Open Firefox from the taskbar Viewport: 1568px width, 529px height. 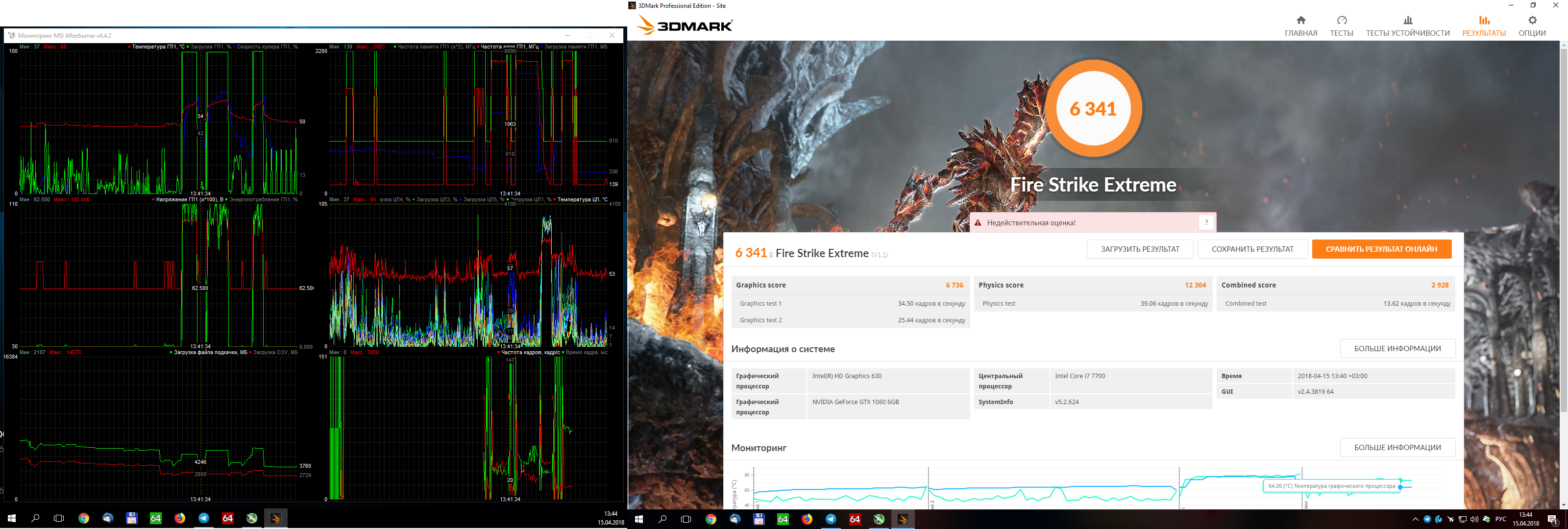pos(807,519)
